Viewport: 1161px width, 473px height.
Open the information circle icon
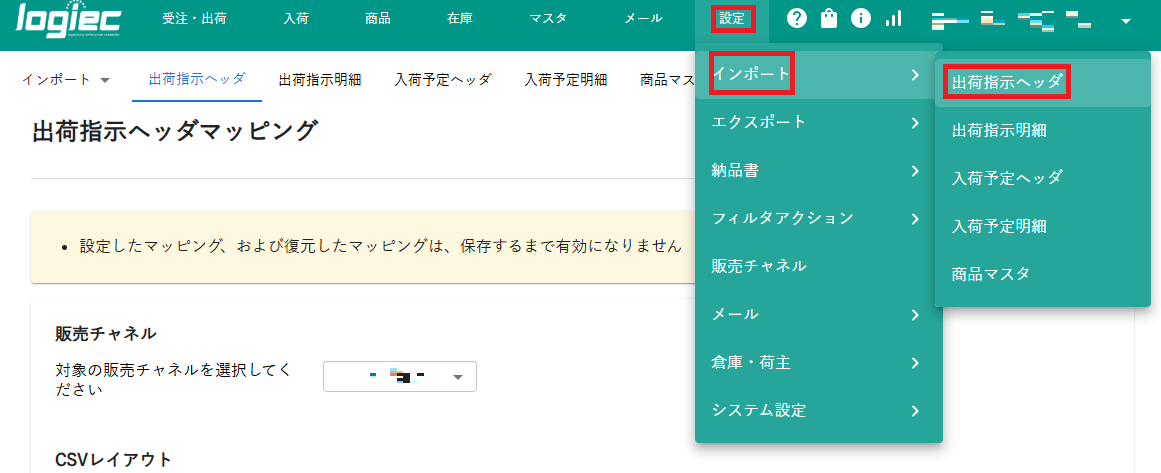[x=861, y=19]
